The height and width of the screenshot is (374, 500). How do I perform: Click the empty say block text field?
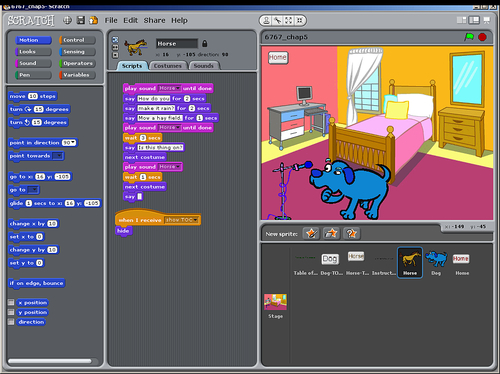click(x=140, y=197)
